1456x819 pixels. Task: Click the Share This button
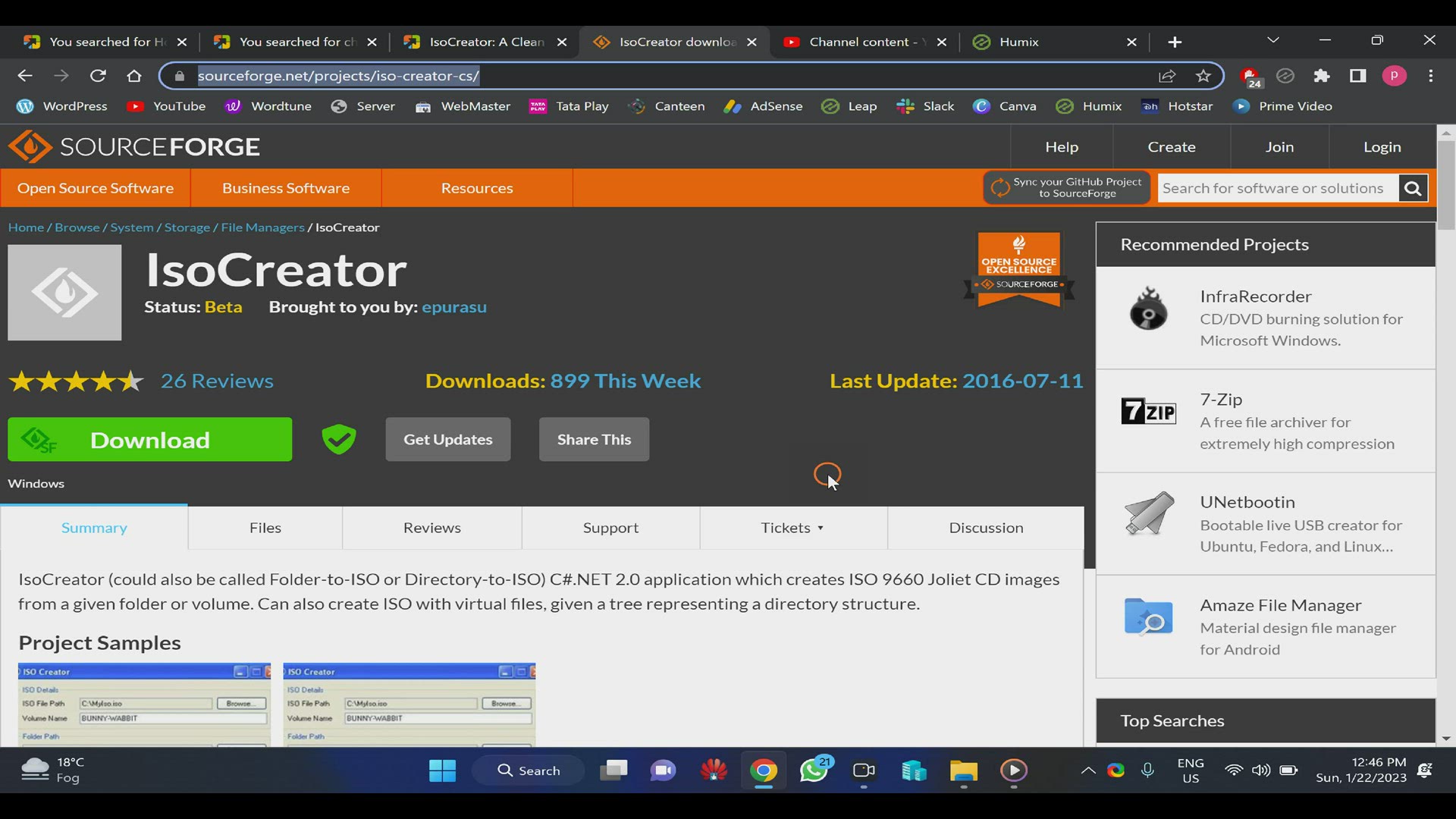594,439
